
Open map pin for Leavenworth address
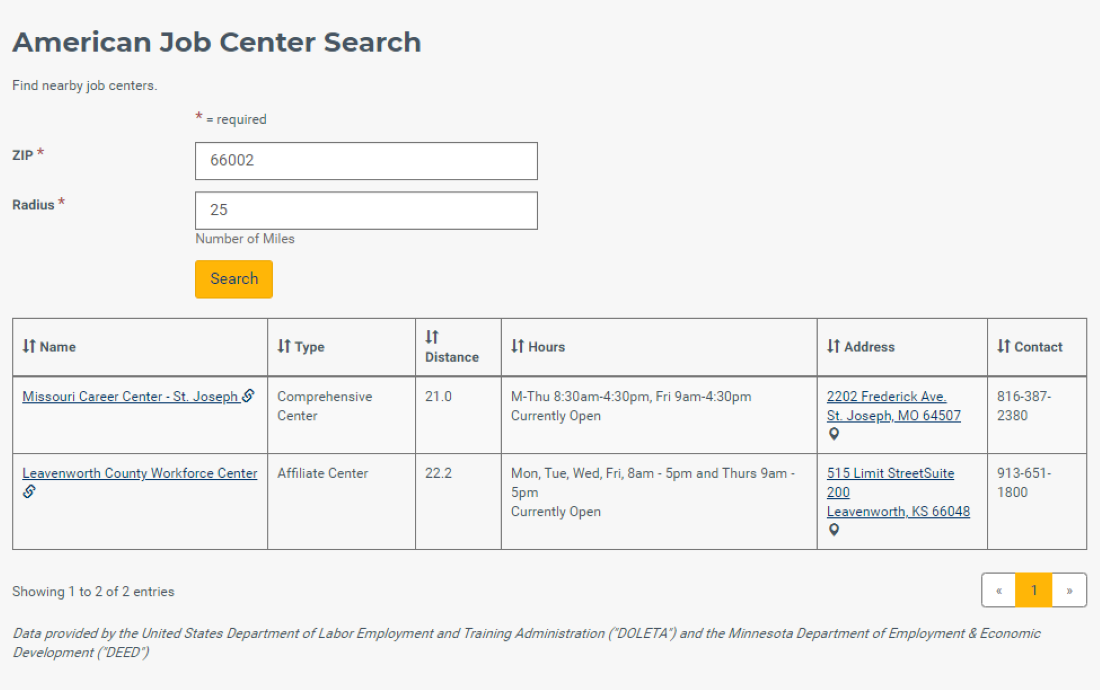click(x=833, y=530)
